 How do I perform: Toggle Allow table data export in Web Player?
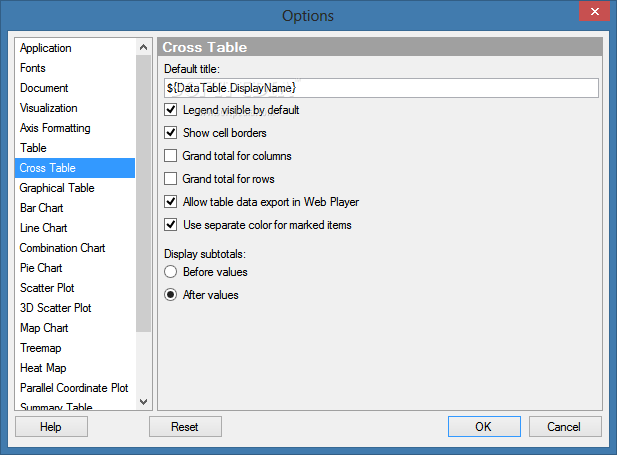tap(170, 202)
